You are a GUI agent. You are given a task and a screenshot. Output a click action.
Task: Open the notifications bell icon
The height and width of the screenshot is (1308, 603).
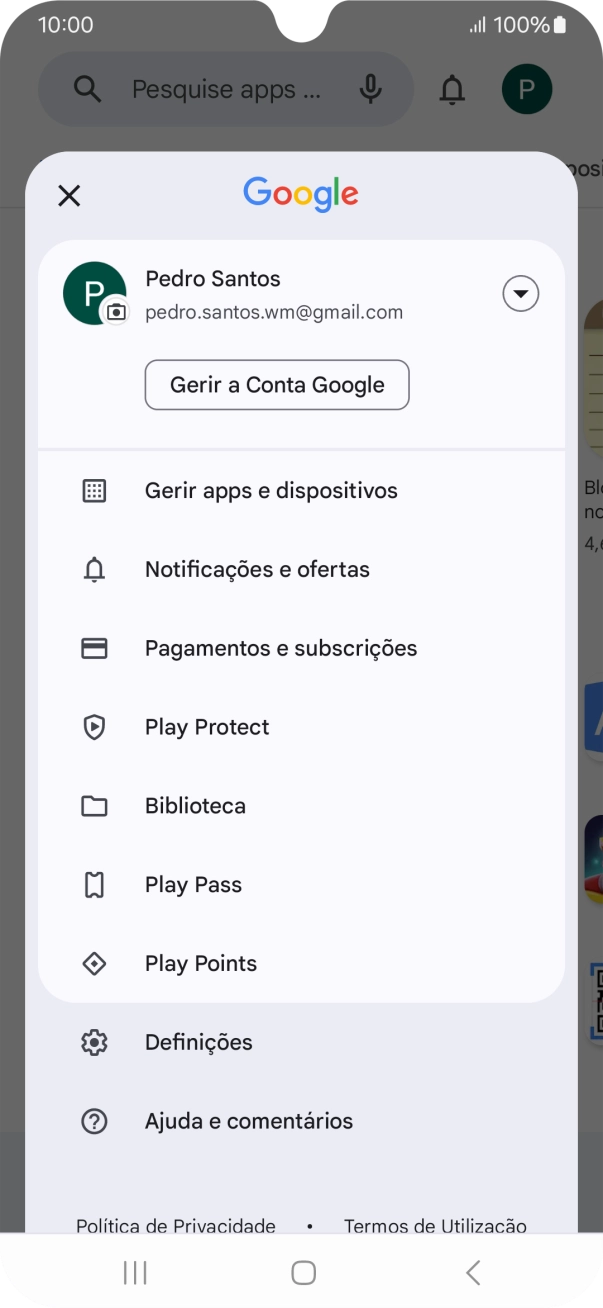tap(452, 89)
